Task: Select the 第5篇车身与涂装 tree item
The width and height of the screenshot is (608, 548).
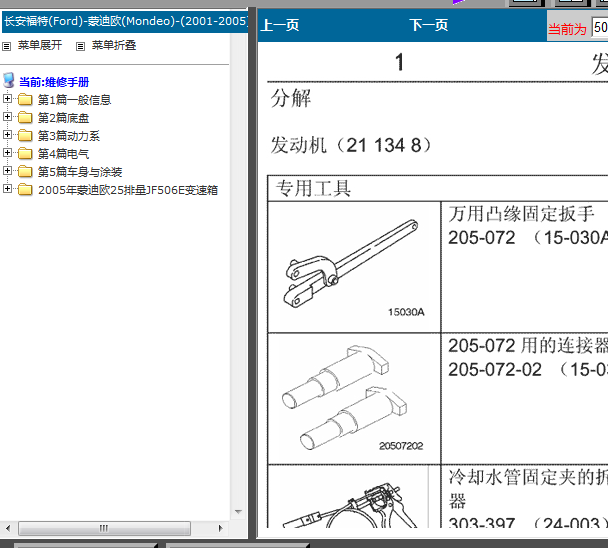Action: tap(80, 172)
